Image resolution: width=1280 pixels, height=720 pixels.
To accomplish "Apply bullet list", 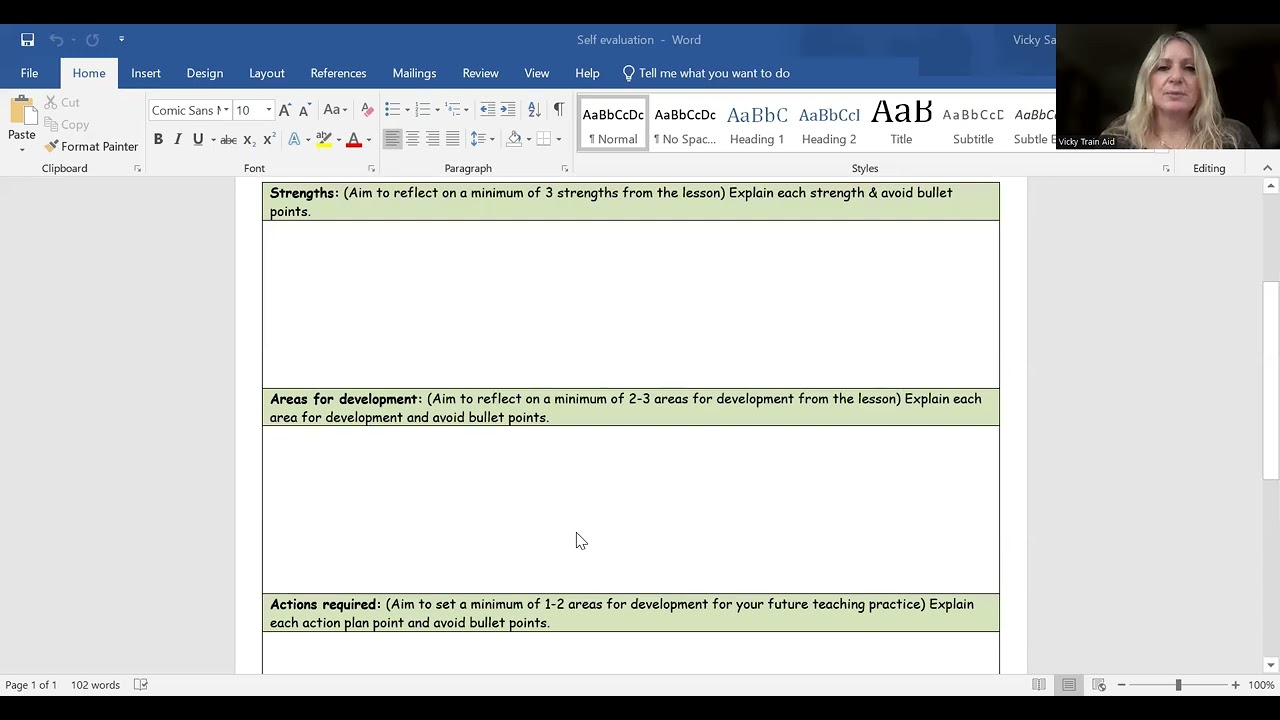I will coord(392,110).
